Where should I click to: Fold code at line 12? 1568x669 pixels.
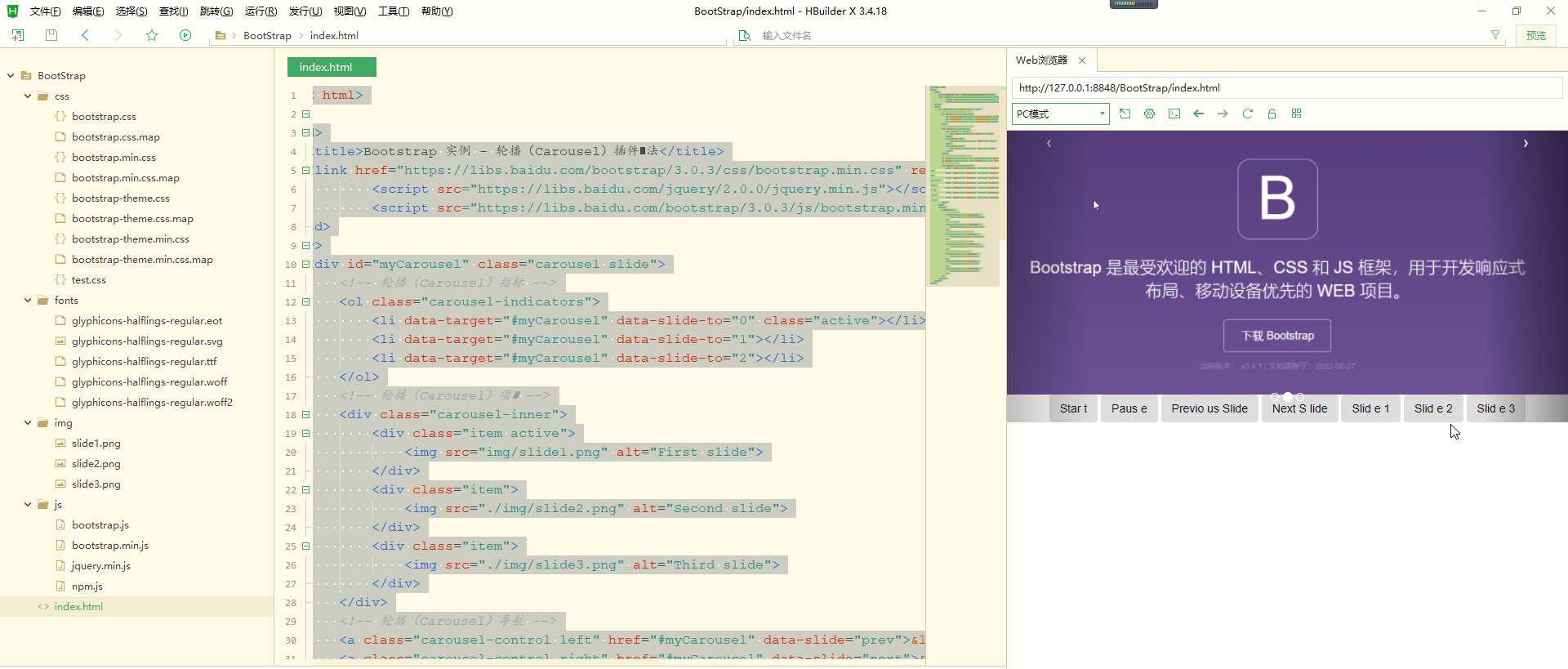point(305,301)
